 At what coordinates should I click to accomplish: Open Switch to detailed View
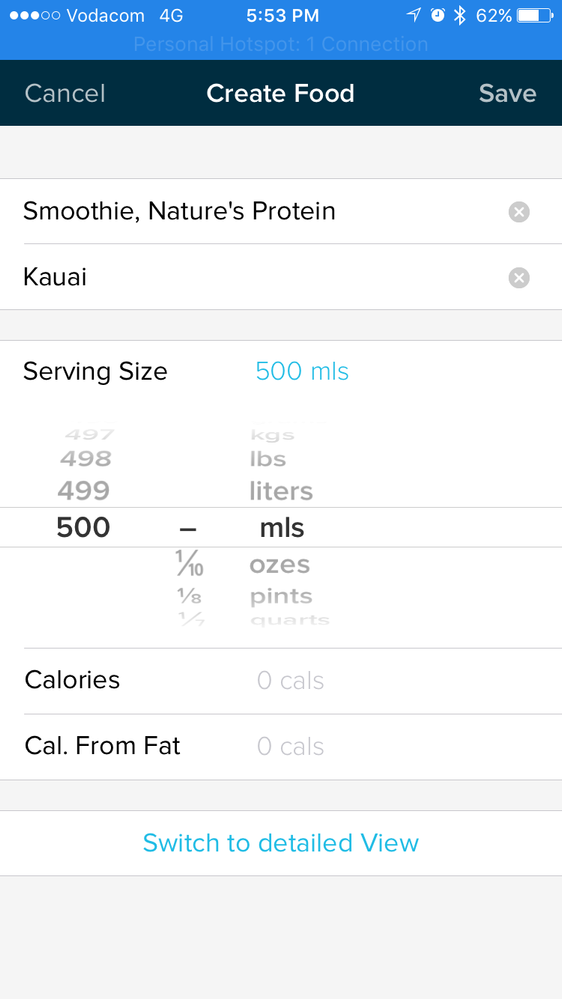pyautogui.click(x=281, y=843)
